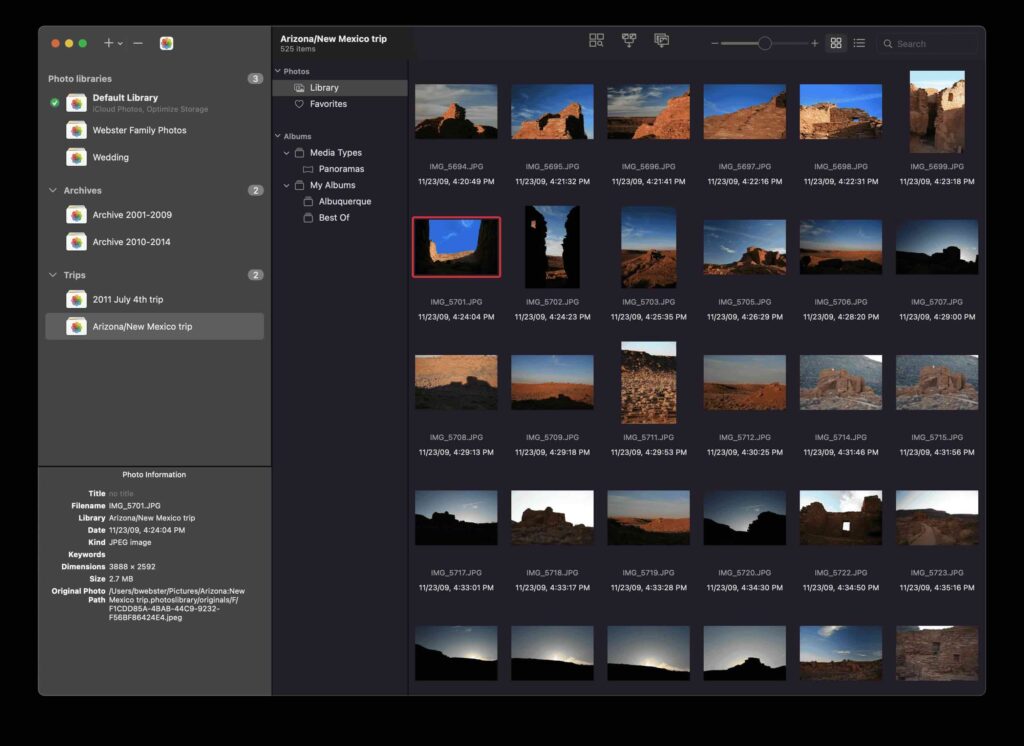This screenshot has height=746, width=1024.
Task: Collapse the My Albums tree expander
Action: tap(287, 185)
